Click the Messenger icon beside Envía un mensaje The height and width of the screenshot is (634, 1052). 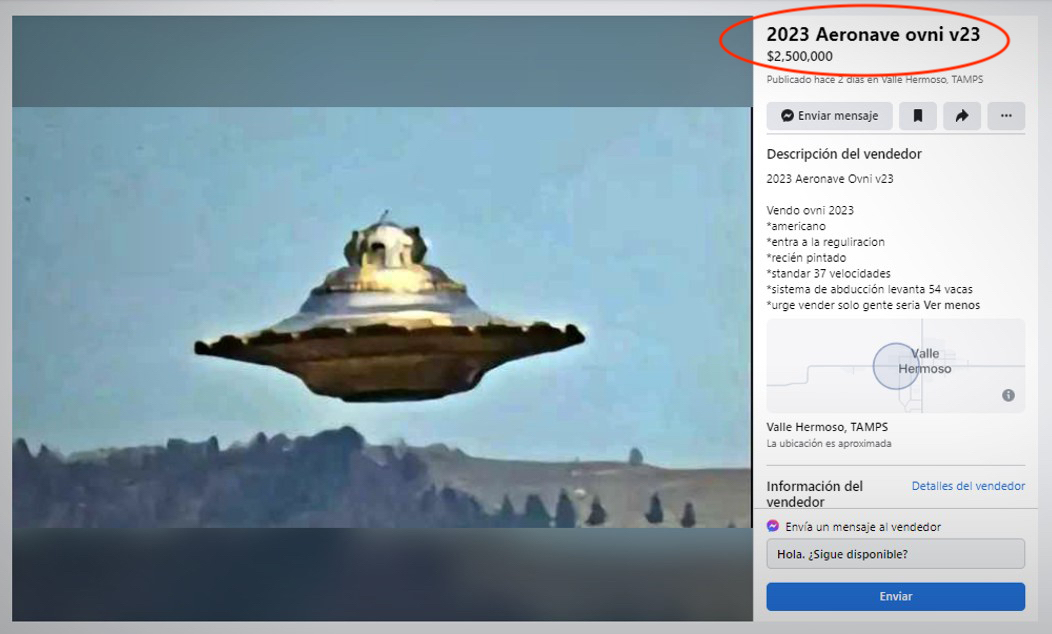pyautogui.click(x=773, y=526)
